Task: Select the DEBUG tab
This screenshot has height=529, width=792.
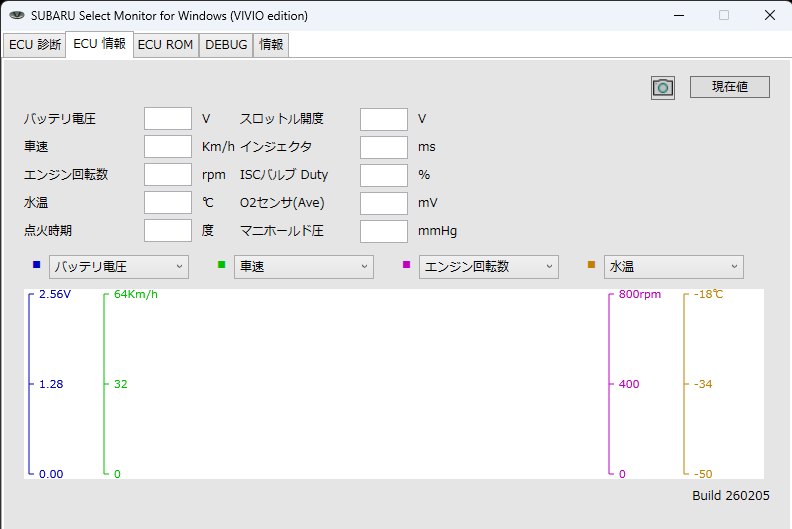Action: [x=226, y=45]
